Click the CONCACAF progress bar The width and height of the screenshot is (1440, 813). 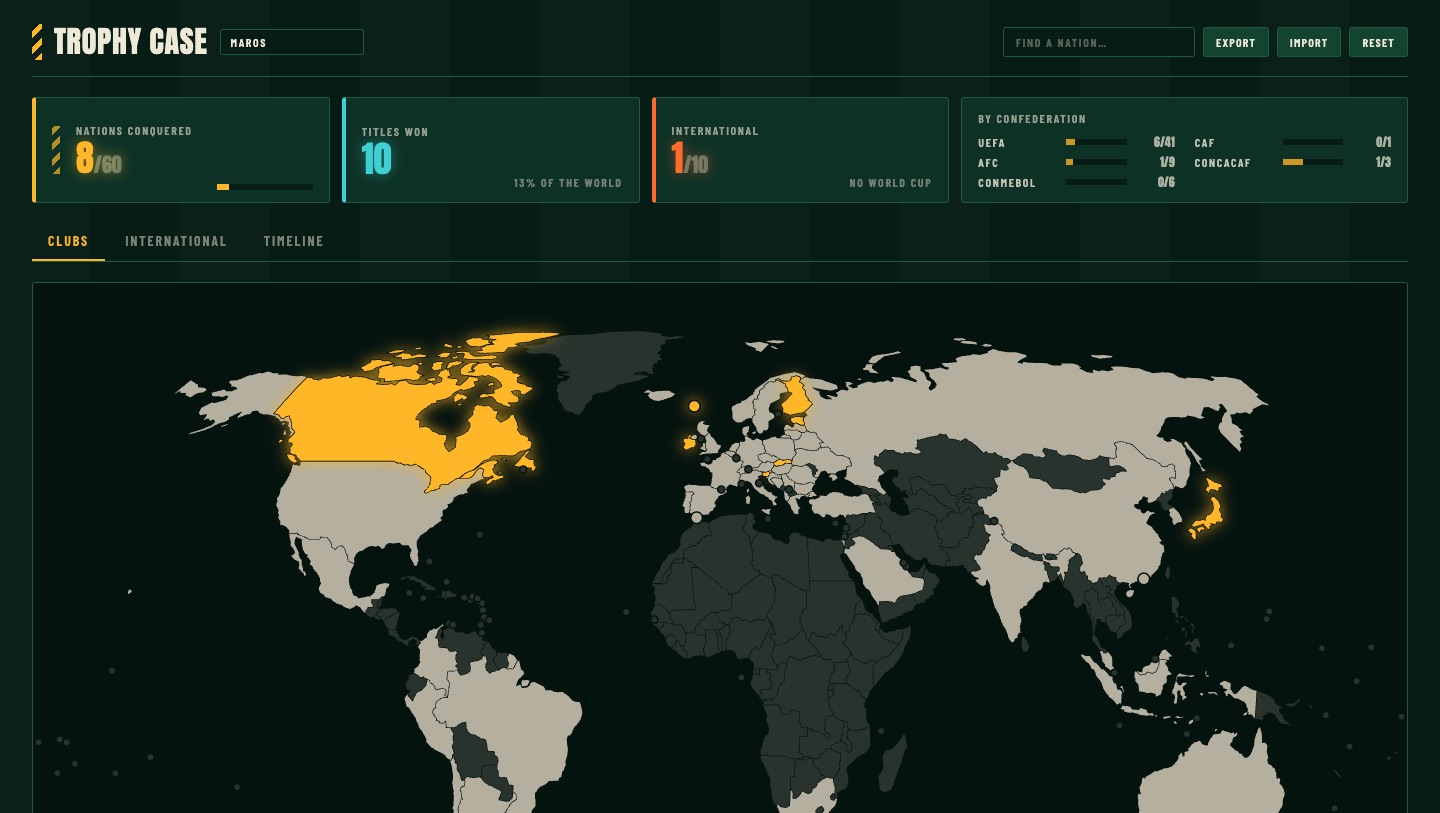tap(1313, 162)
